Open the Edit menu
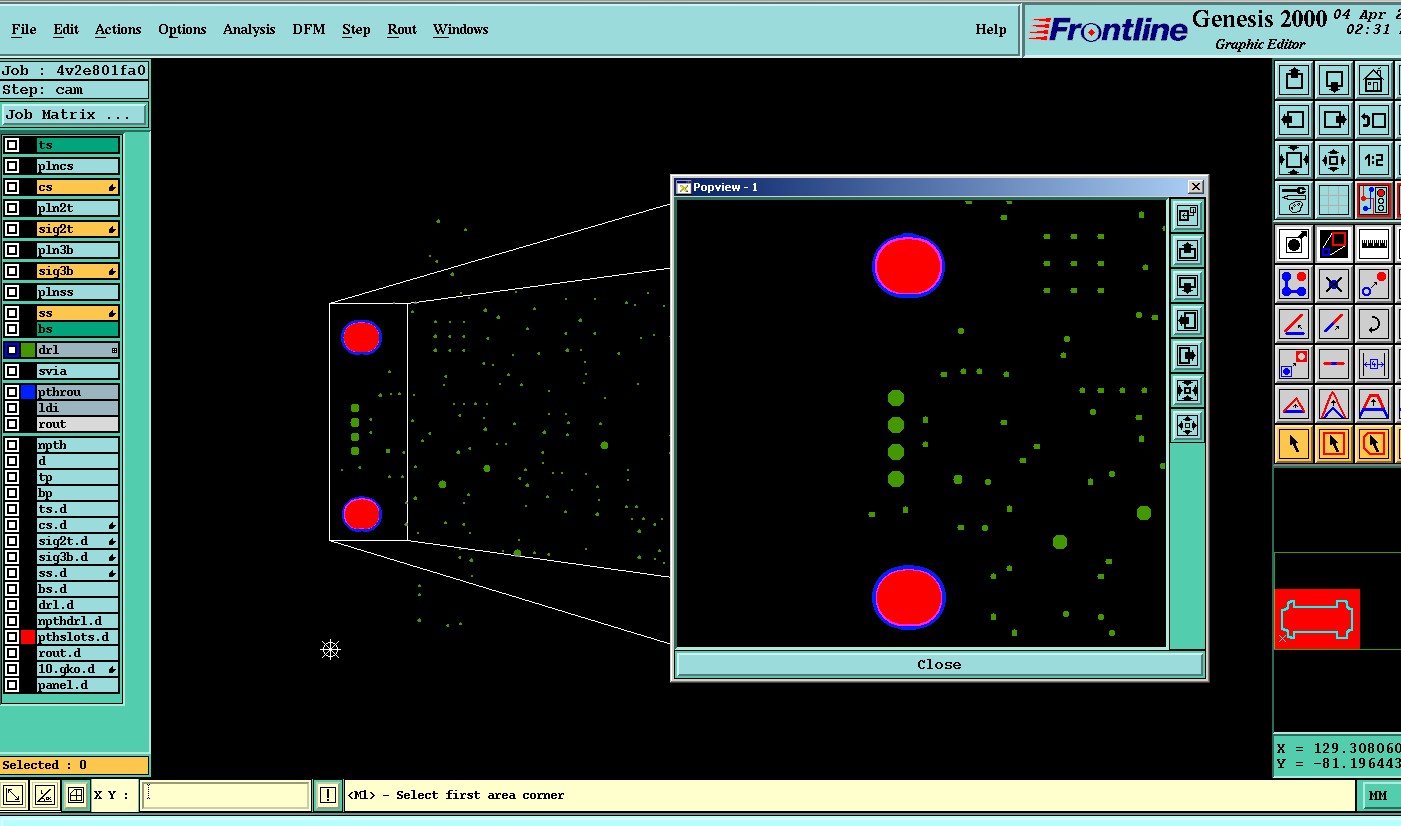This screenshot has width=1401, height=826. (66, 29)
